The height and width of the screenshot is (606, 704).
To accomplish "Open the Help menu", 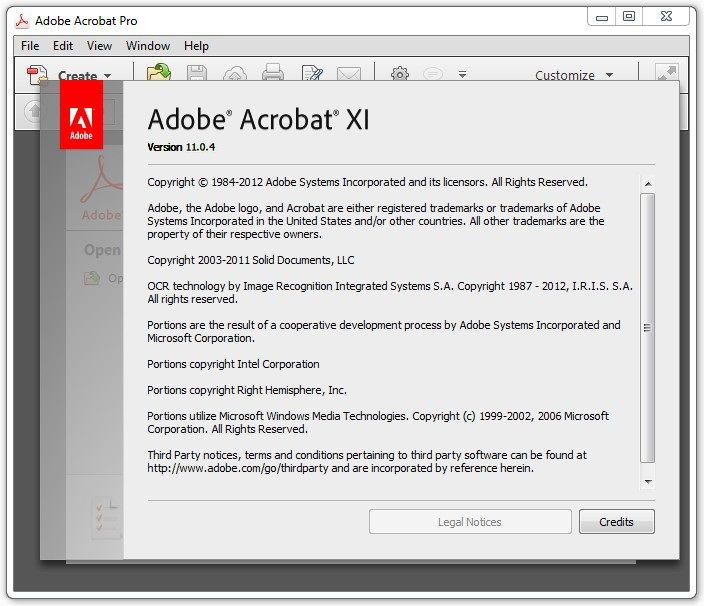I will pyautogui.click(x=196, y=46).
